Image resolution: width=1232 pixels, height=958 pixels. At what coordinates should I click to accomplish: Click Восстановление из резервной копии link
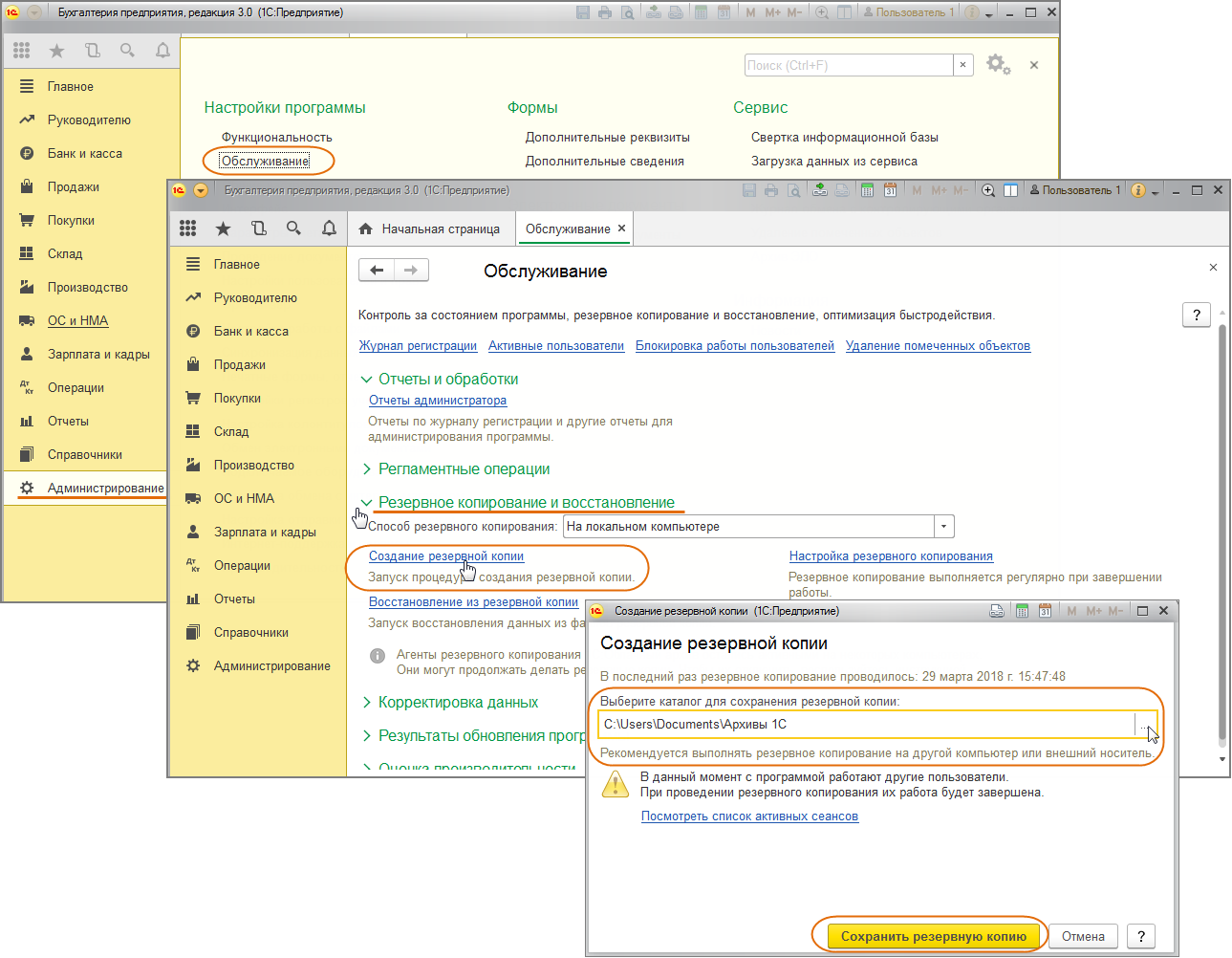coord(474,602)
